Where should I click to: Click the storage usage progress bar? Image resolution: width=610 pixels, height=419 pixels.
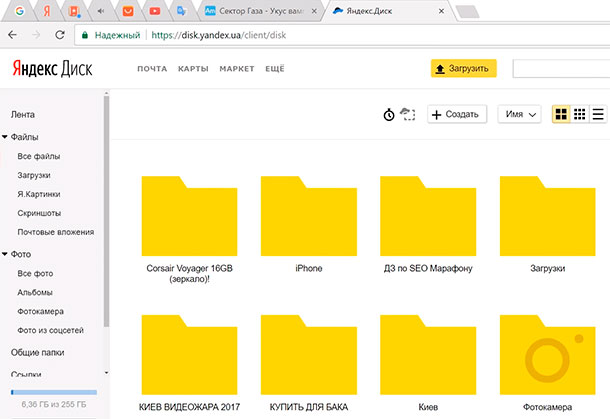(53, 393)
